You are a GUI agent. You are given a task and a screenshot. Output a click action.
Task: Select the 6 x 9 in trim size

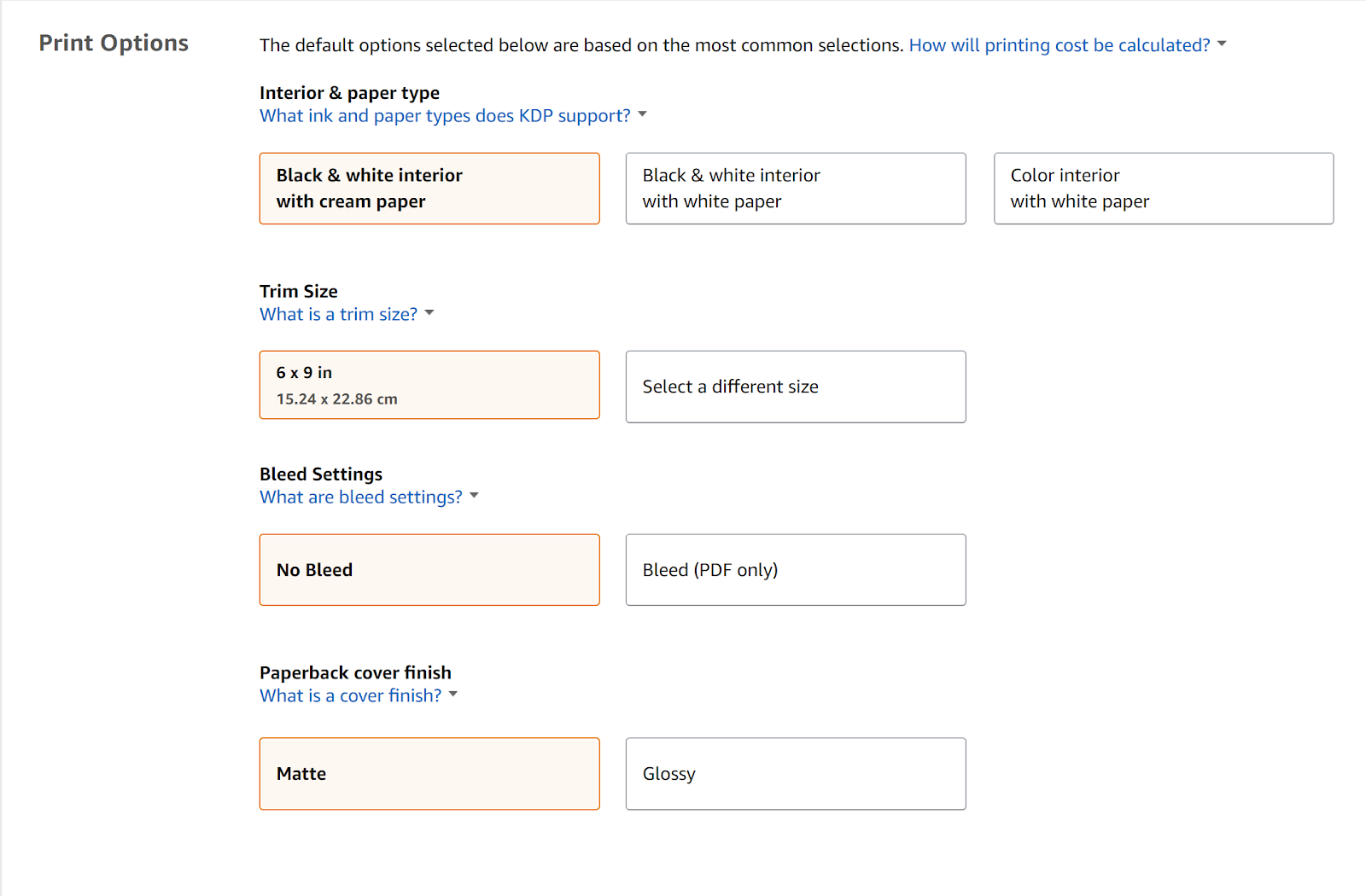click(429, 385)
